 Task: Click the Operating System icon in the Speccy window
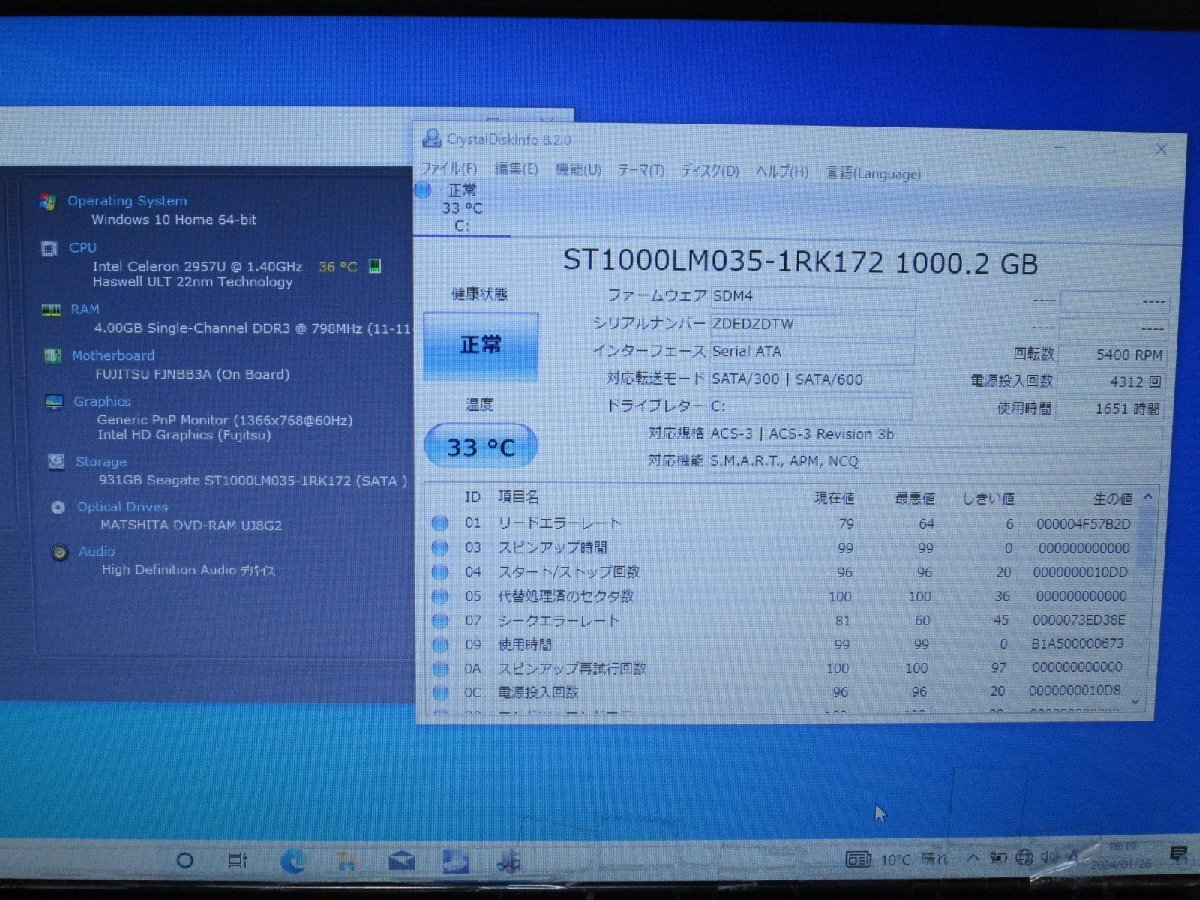click(x=47, y=201)
